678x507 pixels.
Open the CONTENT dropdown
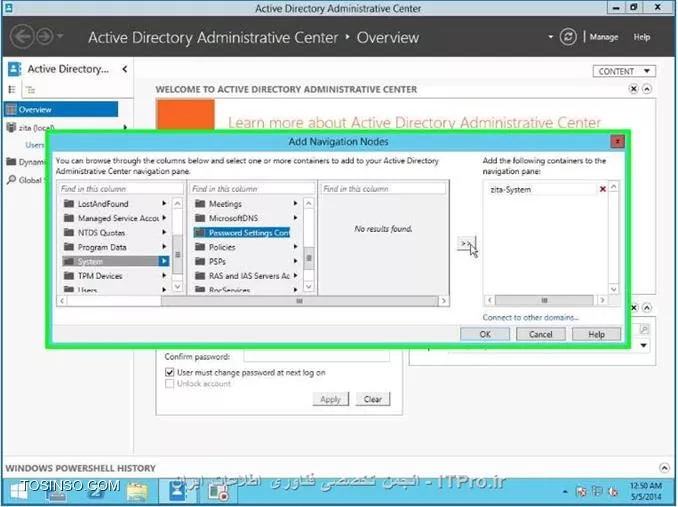624,71
